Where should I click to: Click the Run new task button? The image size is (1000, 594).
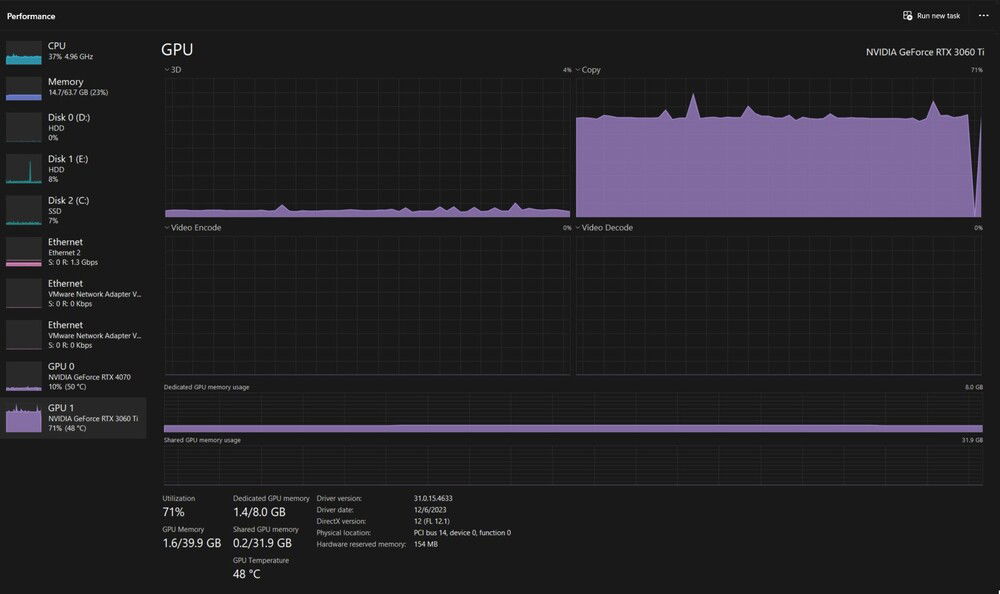tap(931, 16)
